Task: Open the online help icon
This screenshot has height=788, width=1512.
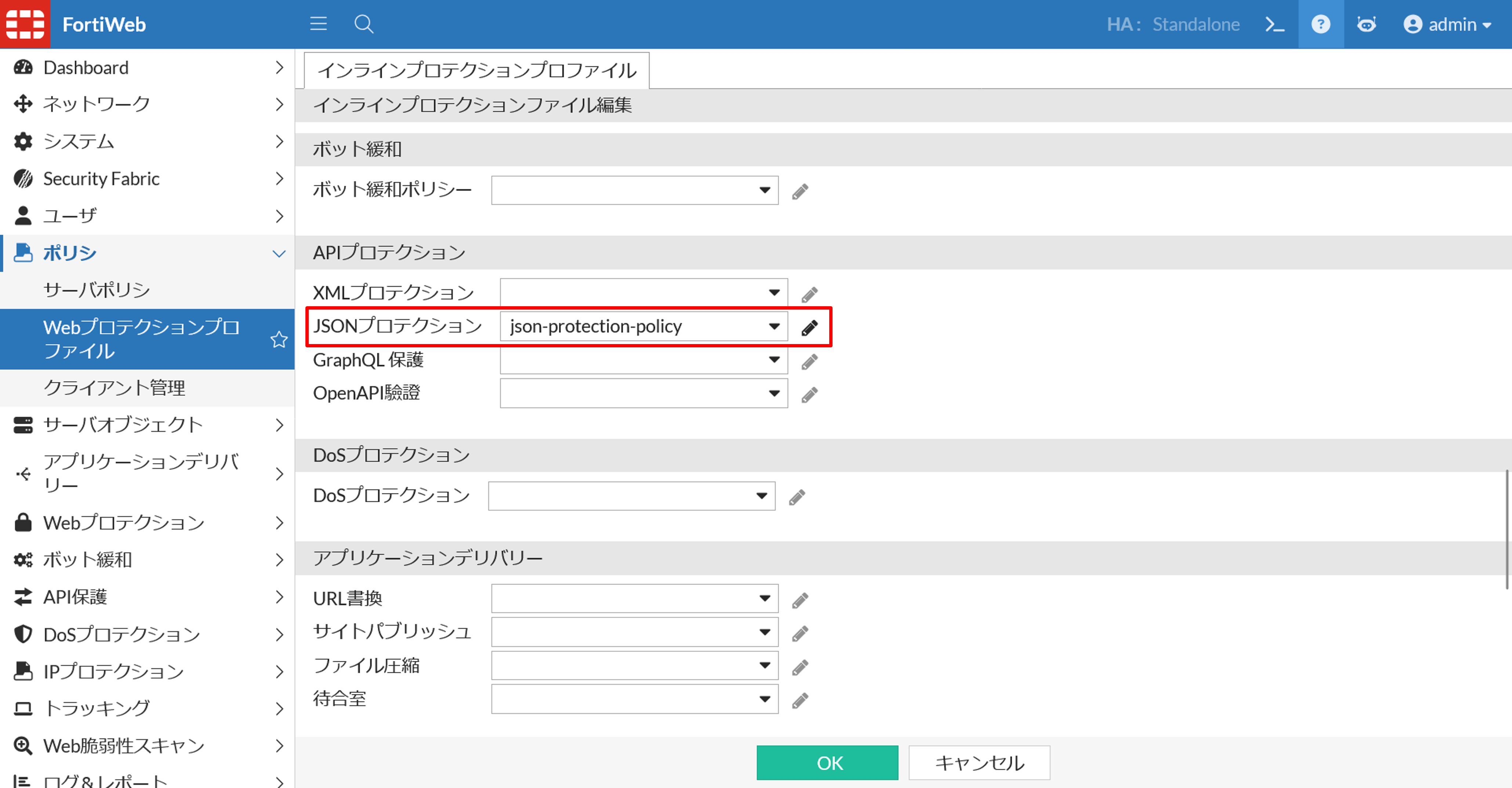Action: pyautogui.click(x=1321, y=24)
